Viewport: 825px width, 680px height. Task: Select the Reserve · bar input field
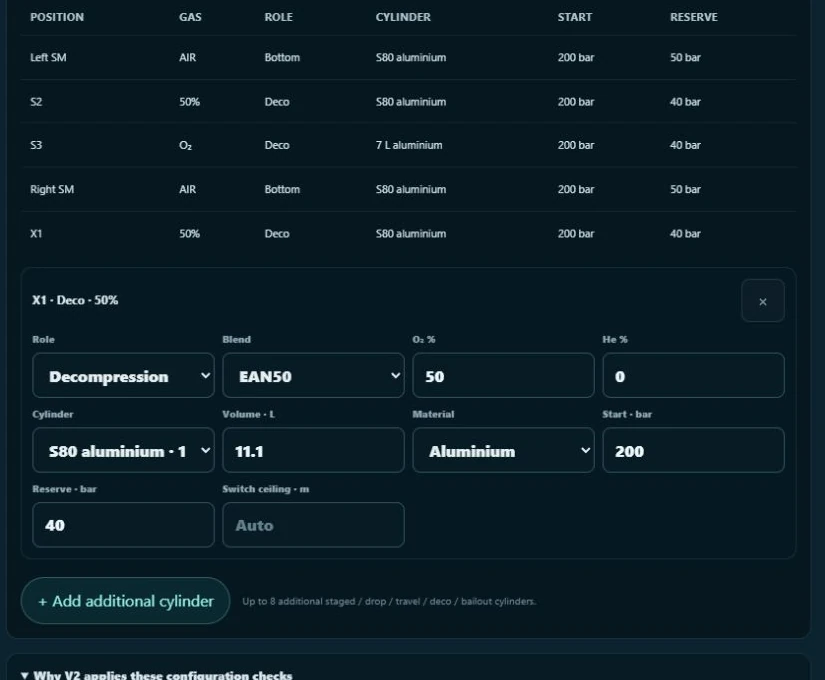click(123, 525)
